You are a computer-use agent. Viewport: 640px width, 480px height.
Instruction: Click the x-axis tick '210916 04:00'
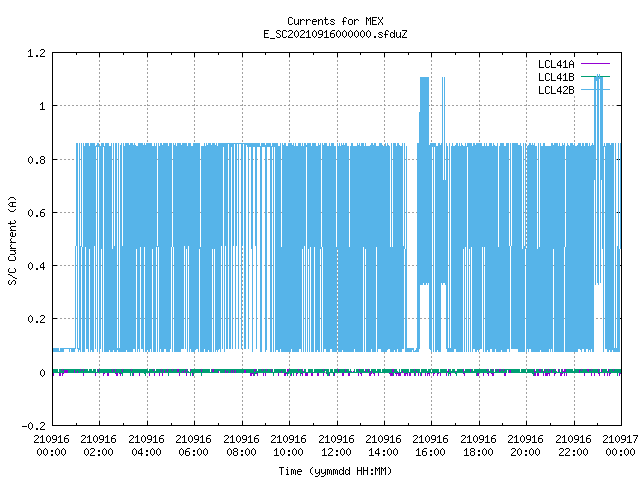pos(146,446)
